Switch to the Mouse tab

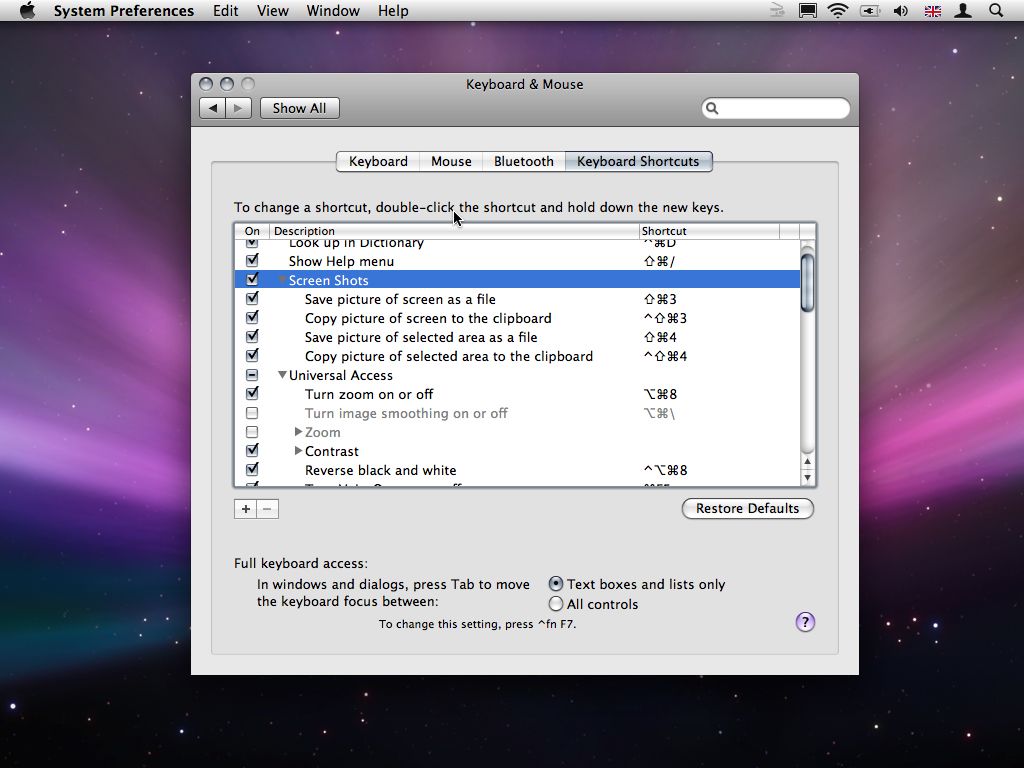click(451, 161)
